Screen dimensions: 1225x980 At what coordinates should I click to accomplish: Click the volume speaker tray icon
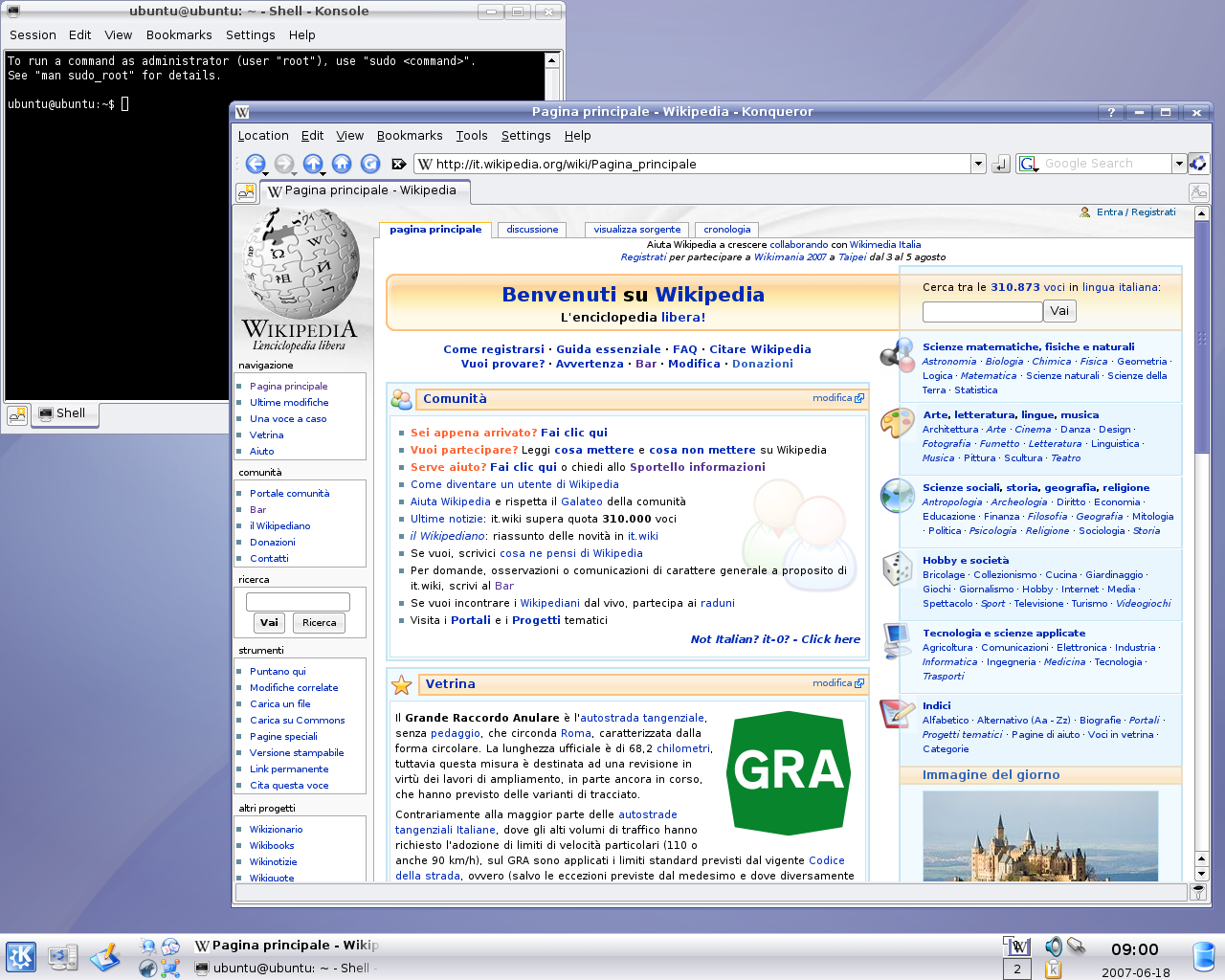coord(1053,947)
